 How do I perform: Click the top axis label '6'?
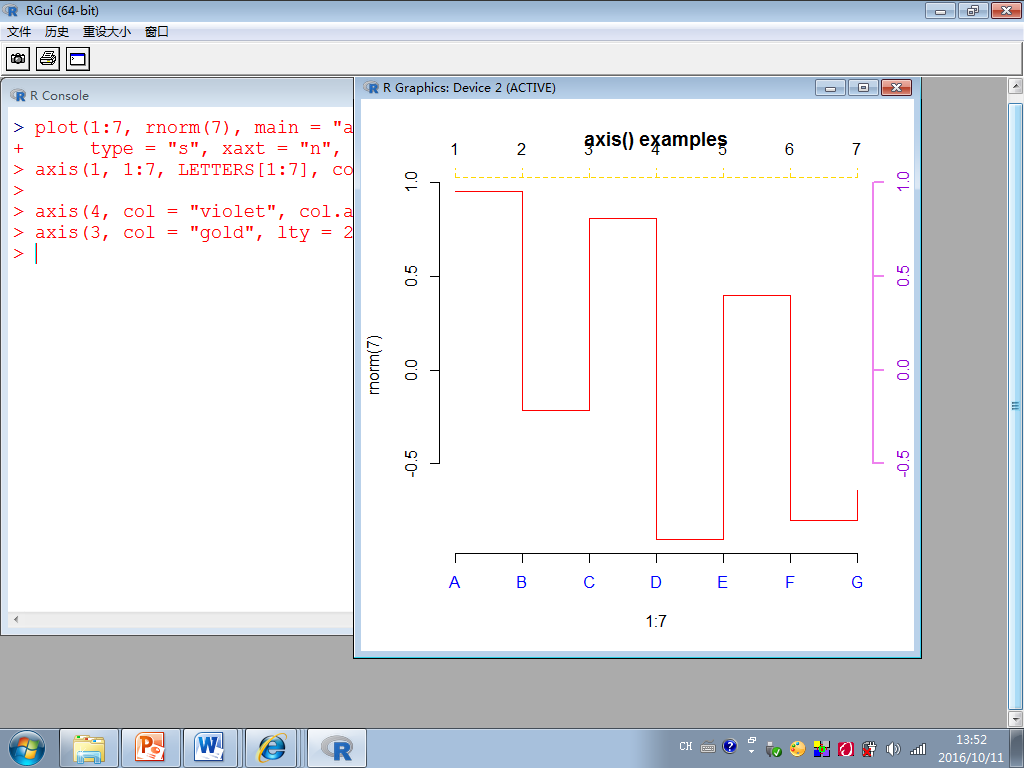(x=789, y=150)
